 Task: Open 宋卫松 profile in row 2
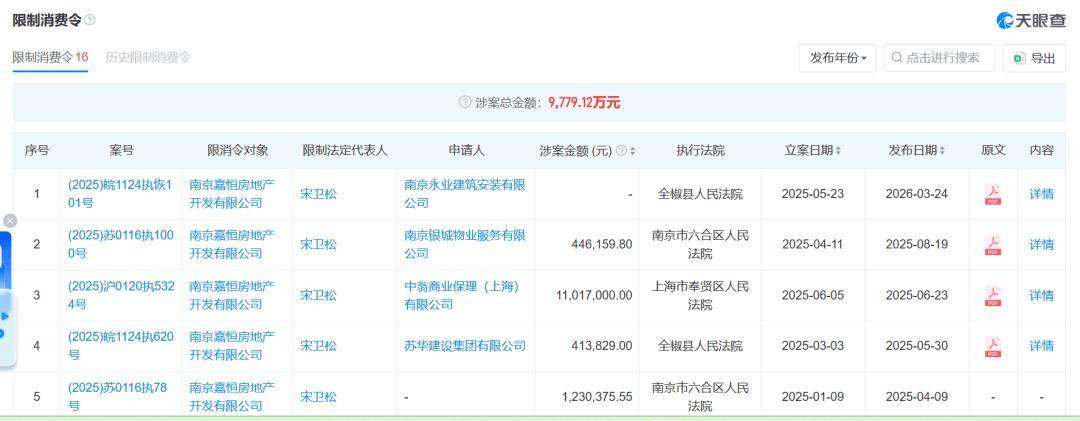click(318, 245)
